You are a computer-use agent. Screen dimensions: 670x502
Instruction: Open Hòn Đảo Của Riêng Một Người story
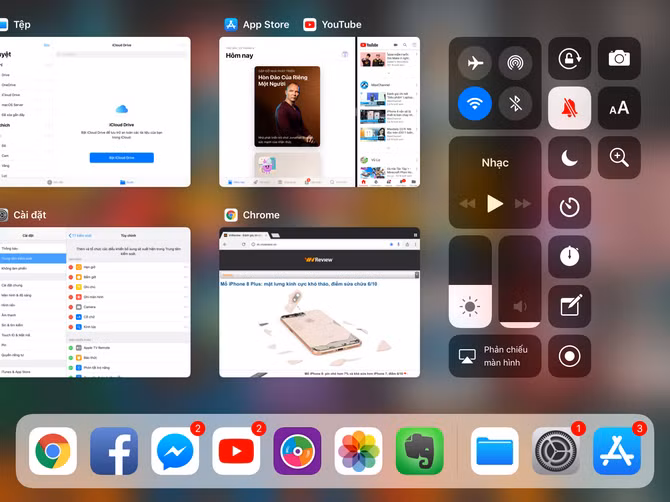287,106
